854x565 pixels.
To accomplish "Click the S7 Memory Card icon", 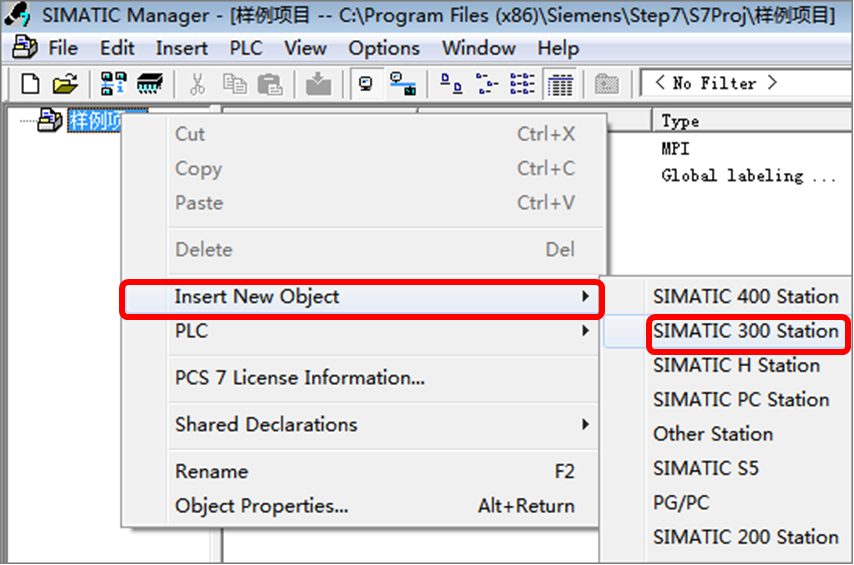I will coord(150,84).
